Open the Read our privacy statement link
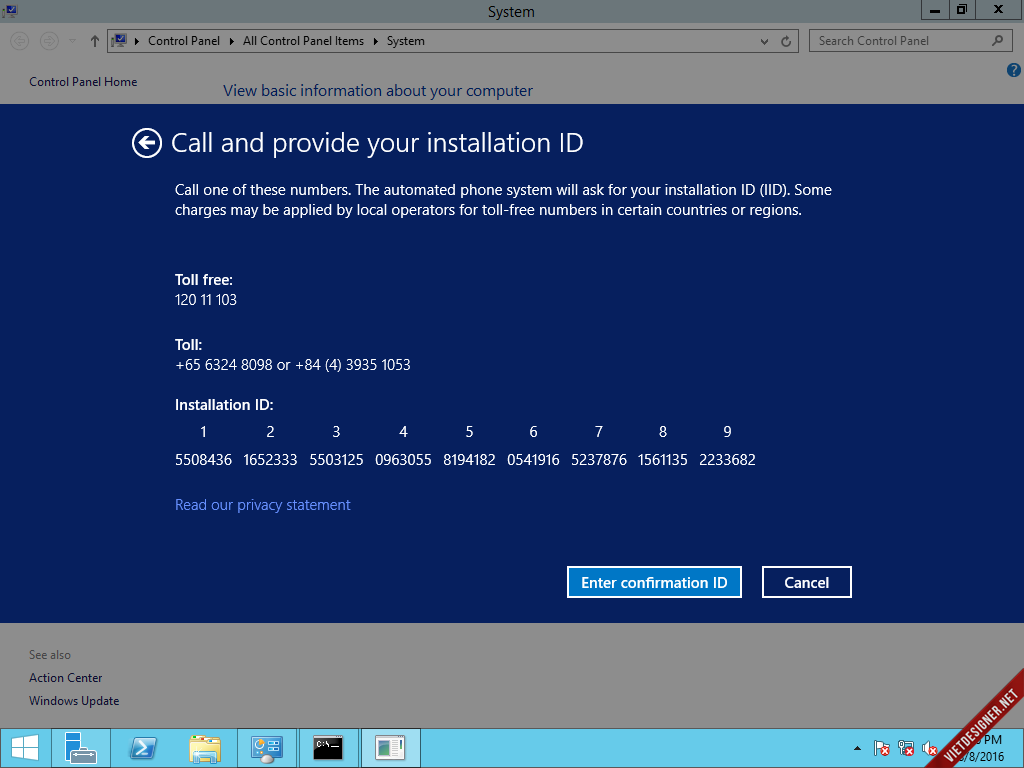1024x768 pixels. 262,505
